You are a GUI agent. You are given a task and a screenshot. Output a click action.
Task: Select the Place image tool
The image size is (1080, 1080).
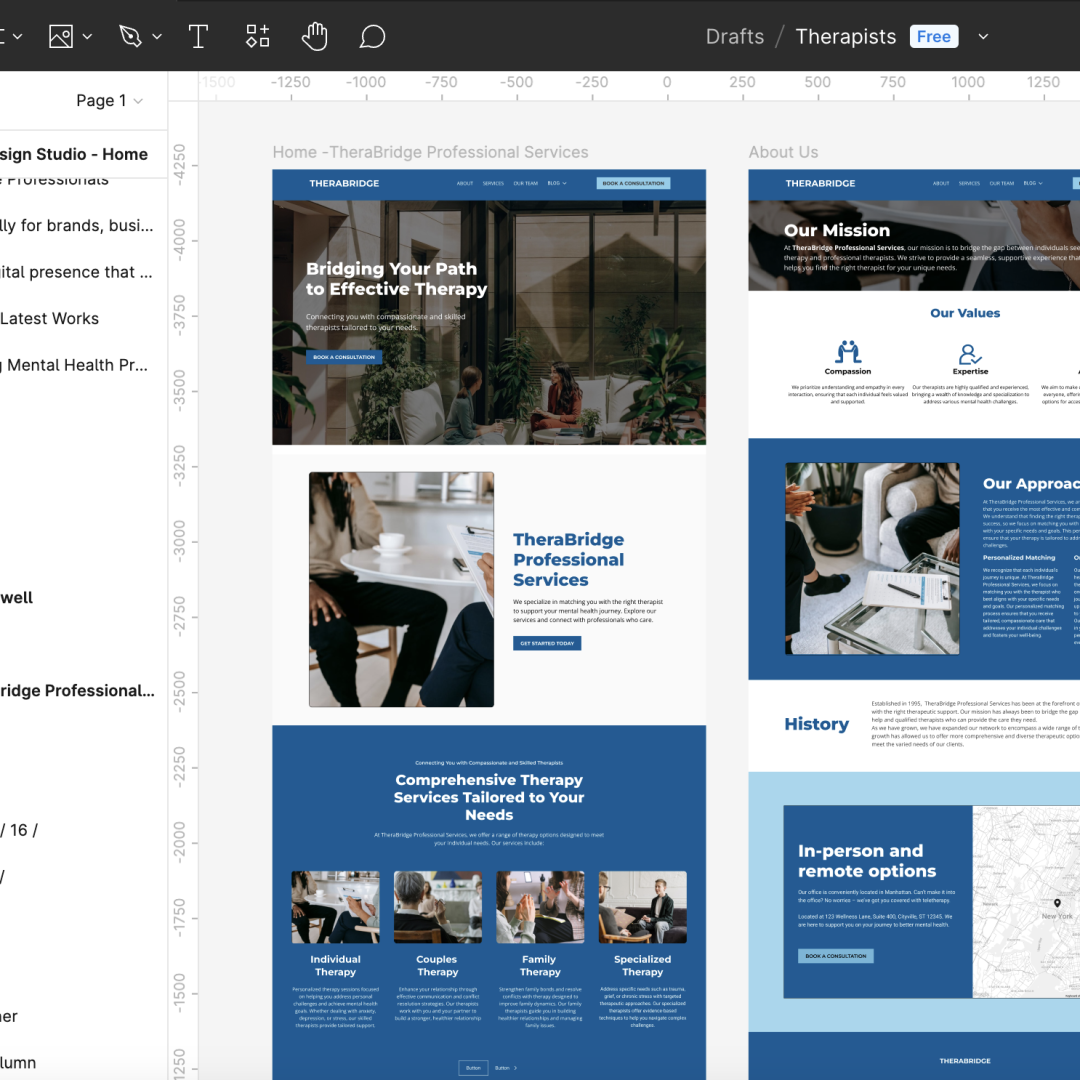tap(61, 37)
